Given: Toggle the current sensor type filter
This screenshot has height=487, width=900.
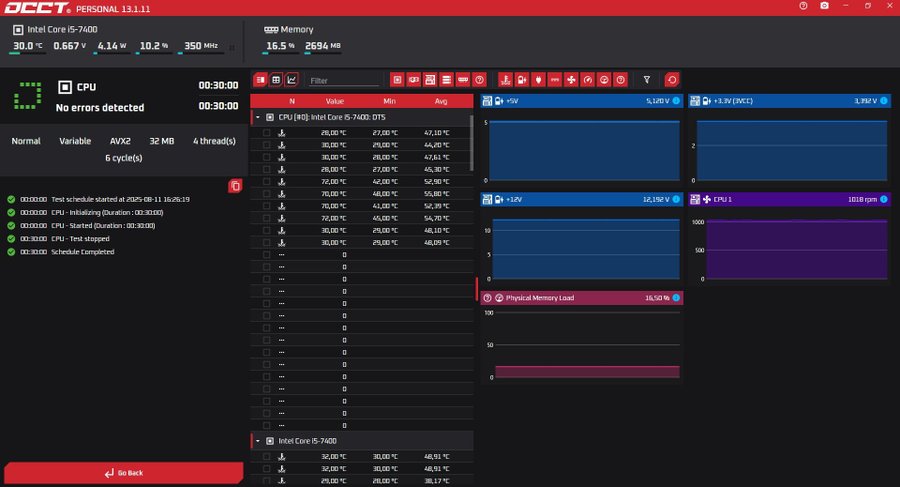Looking at the screenshot, I should click(x=554, y=80).
